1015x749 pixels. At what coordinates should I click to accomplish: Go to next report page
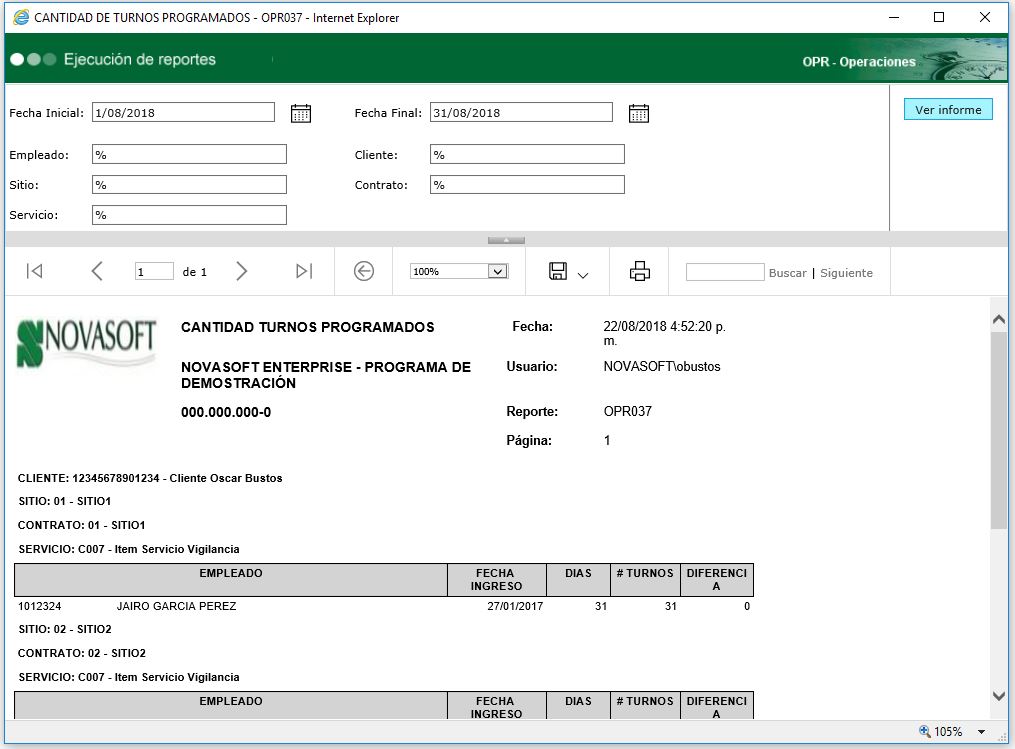pos(241,271)
